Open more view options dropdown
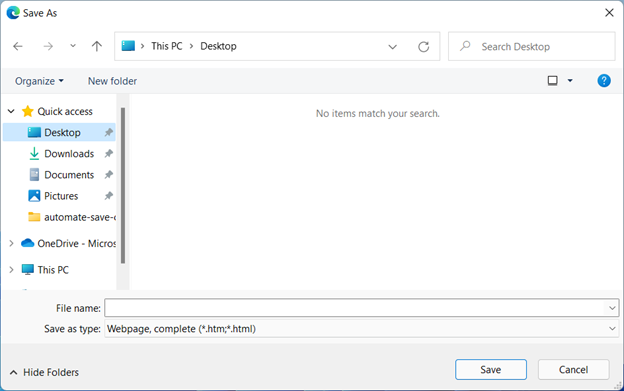 pos(570,81)
